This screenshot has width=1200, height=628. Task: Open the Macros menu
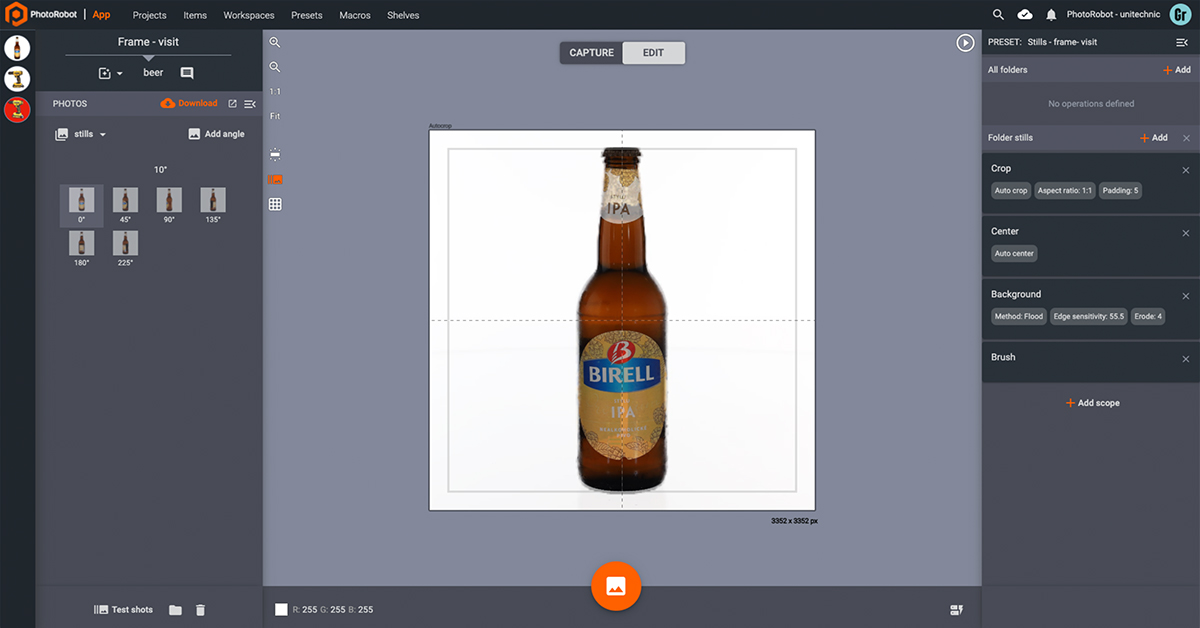pos(354,15)
